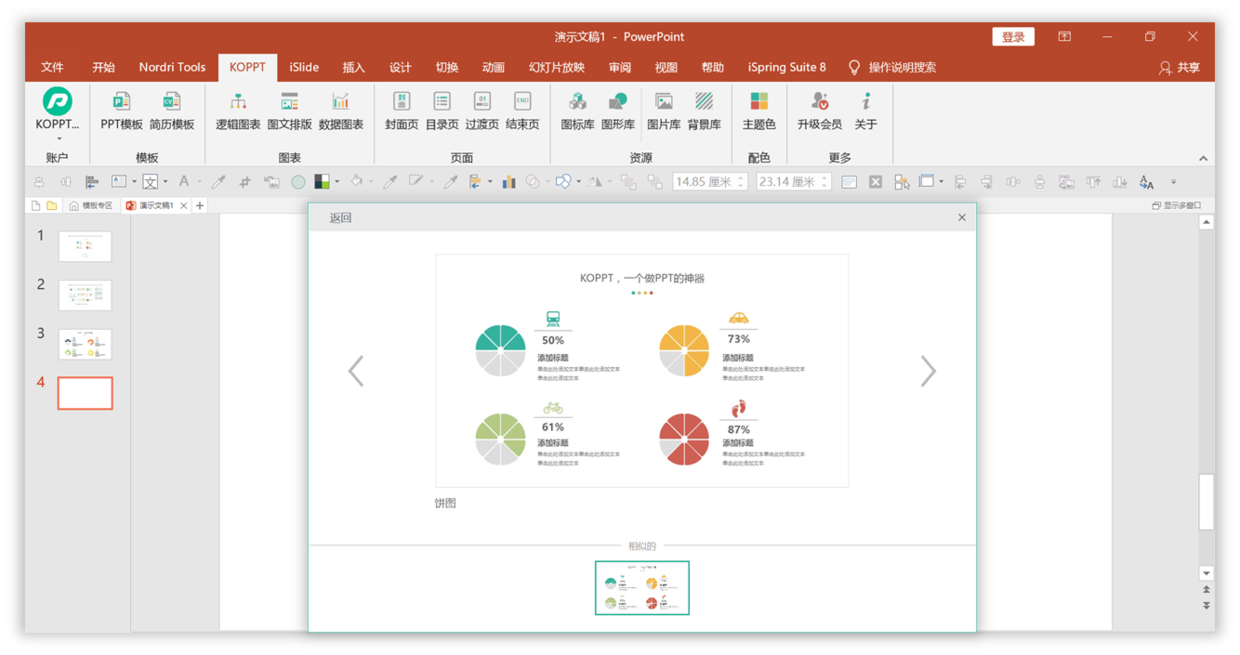Click the font size A-A icon

click(x=1146, y=182)
